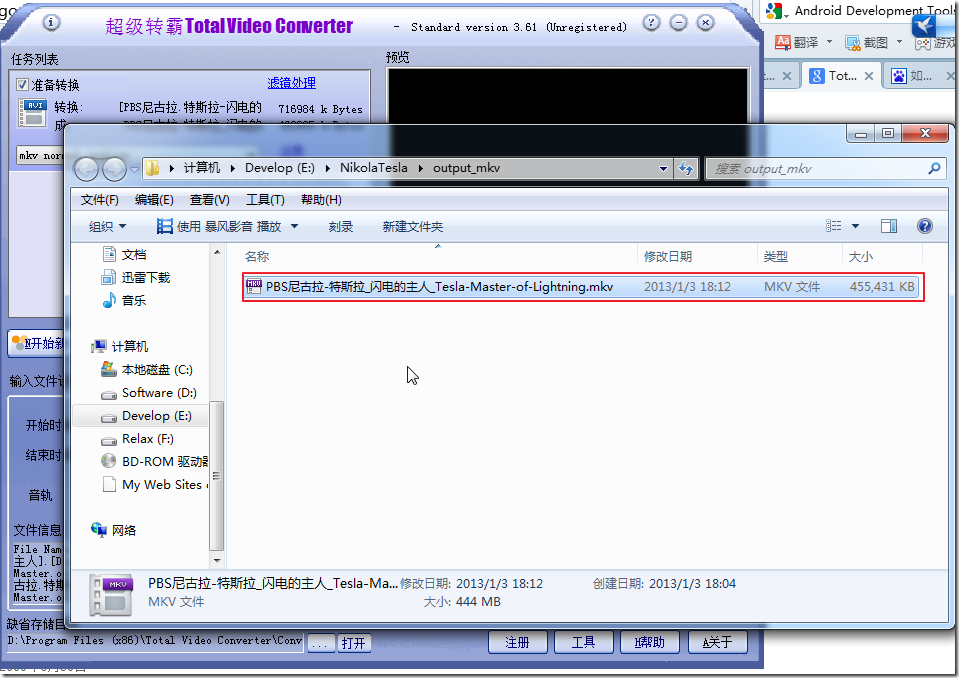Open the 编辑(E) menu
The image size is (959, 678).
click(154, 200)
